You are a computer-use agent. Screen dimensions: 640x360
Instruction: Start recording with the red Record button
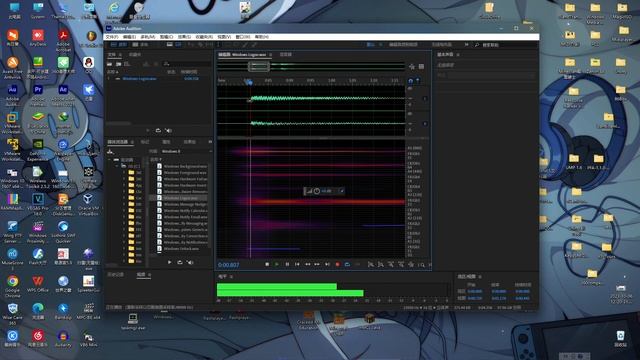coord(337,264)
